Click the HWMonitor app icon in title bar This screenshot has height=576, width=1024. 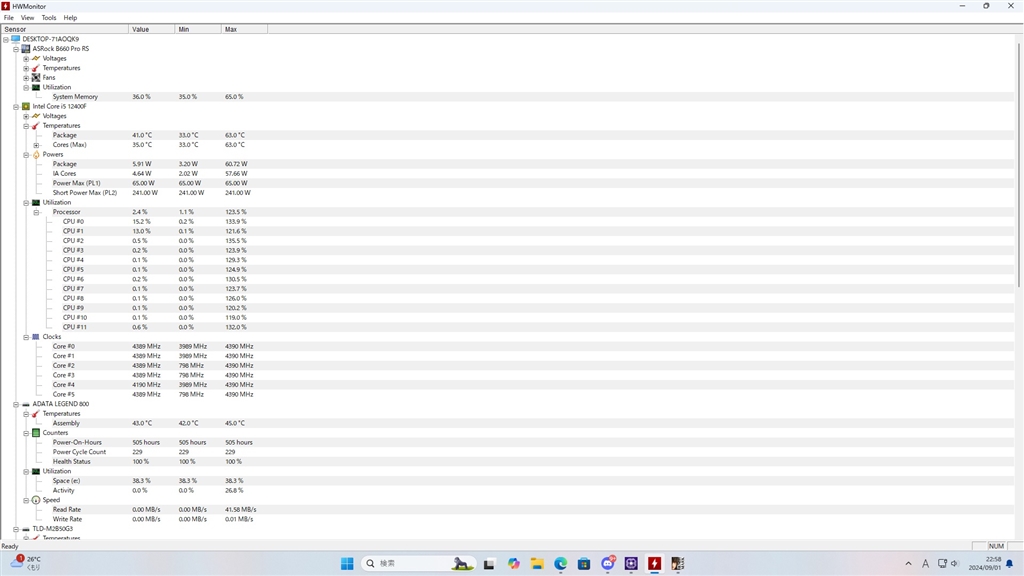click(x=6, y=6)
